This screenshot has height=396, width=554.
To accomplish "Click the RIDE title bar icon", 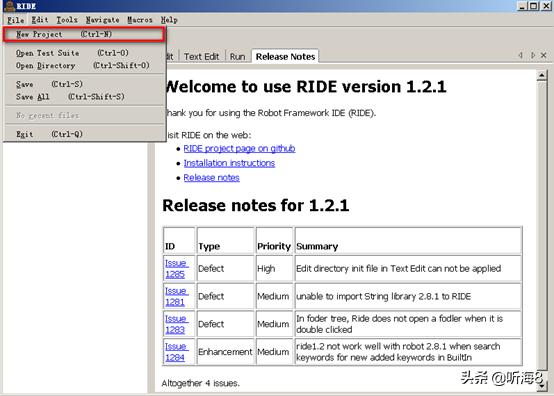I will pos(9,6).
